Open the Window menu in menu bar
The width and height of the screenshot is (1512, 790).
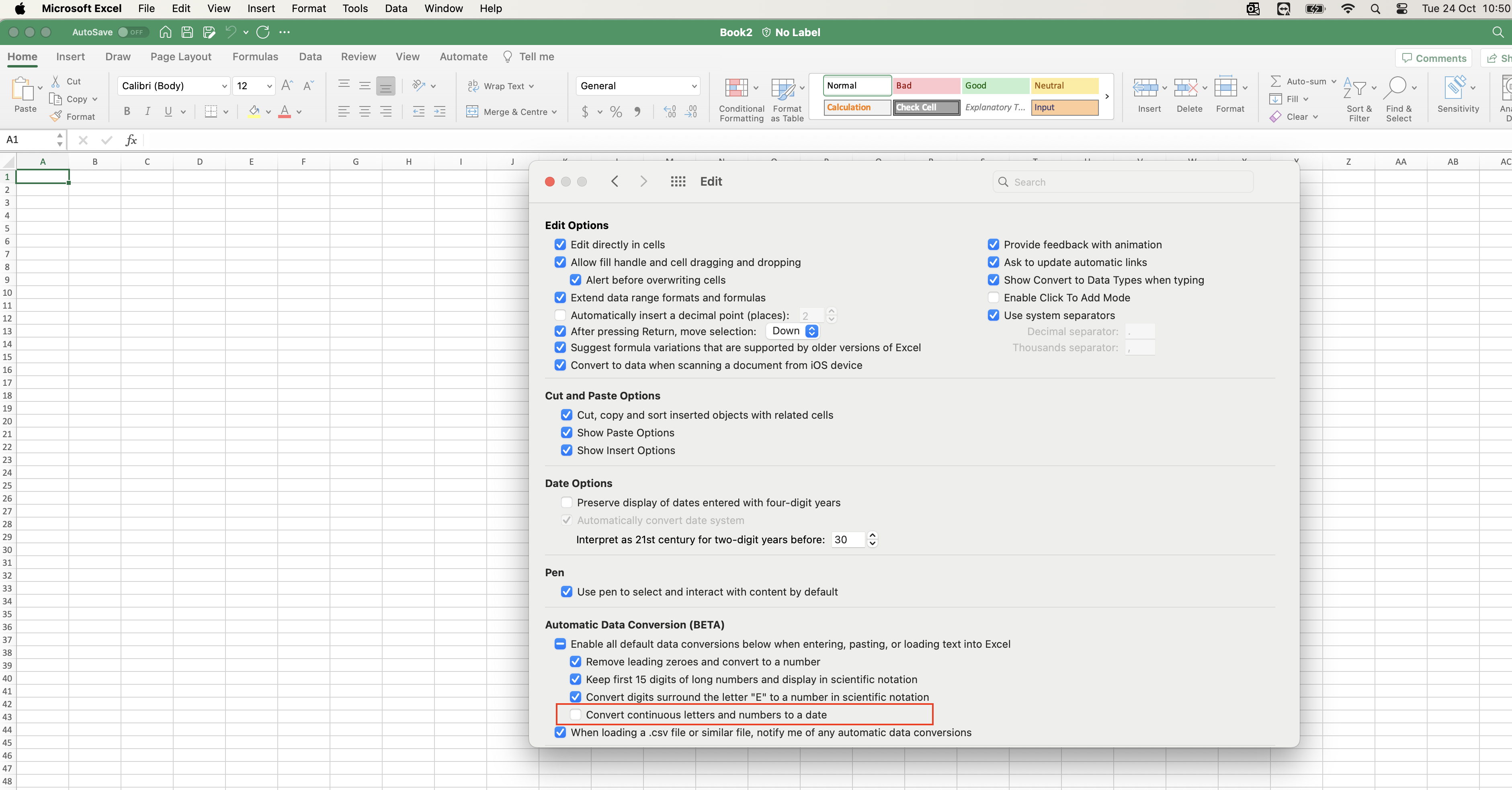pos(444,8)
